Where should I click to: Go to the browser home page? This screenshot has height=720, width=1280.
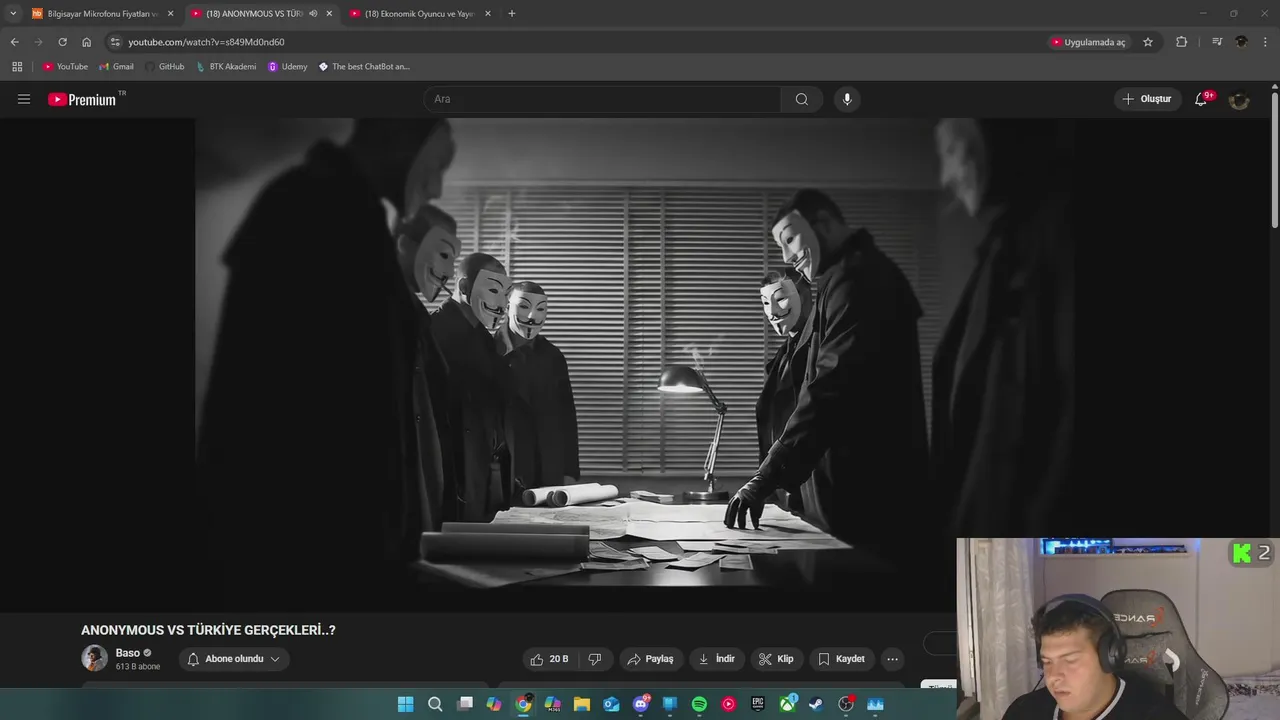(86, 42)
